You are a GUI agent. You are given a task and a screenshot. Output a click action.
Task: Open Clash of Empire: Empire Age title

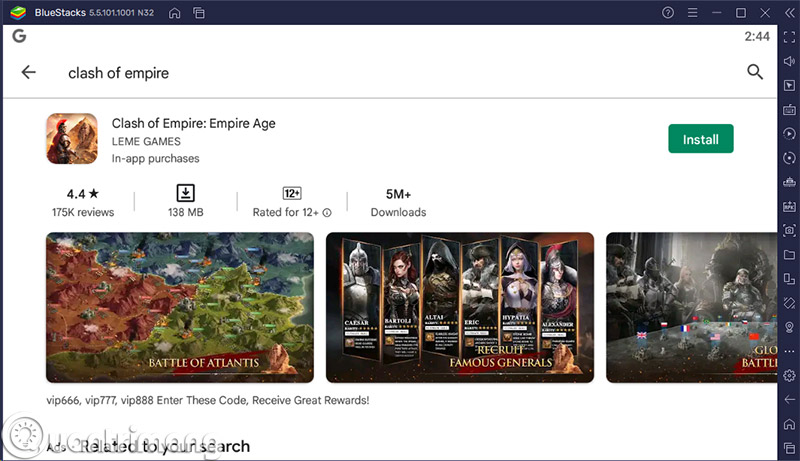click(x=193, y=123)
